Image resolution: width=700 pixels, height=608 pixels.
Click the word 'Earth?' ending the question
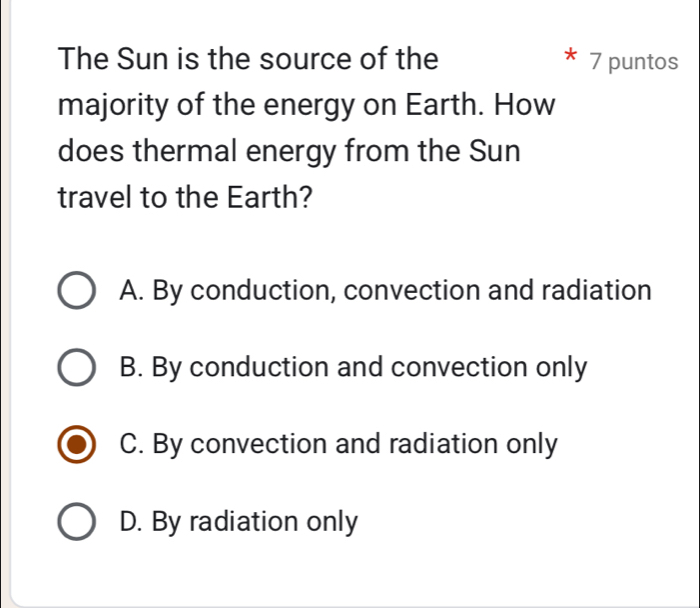pos(267,198)
